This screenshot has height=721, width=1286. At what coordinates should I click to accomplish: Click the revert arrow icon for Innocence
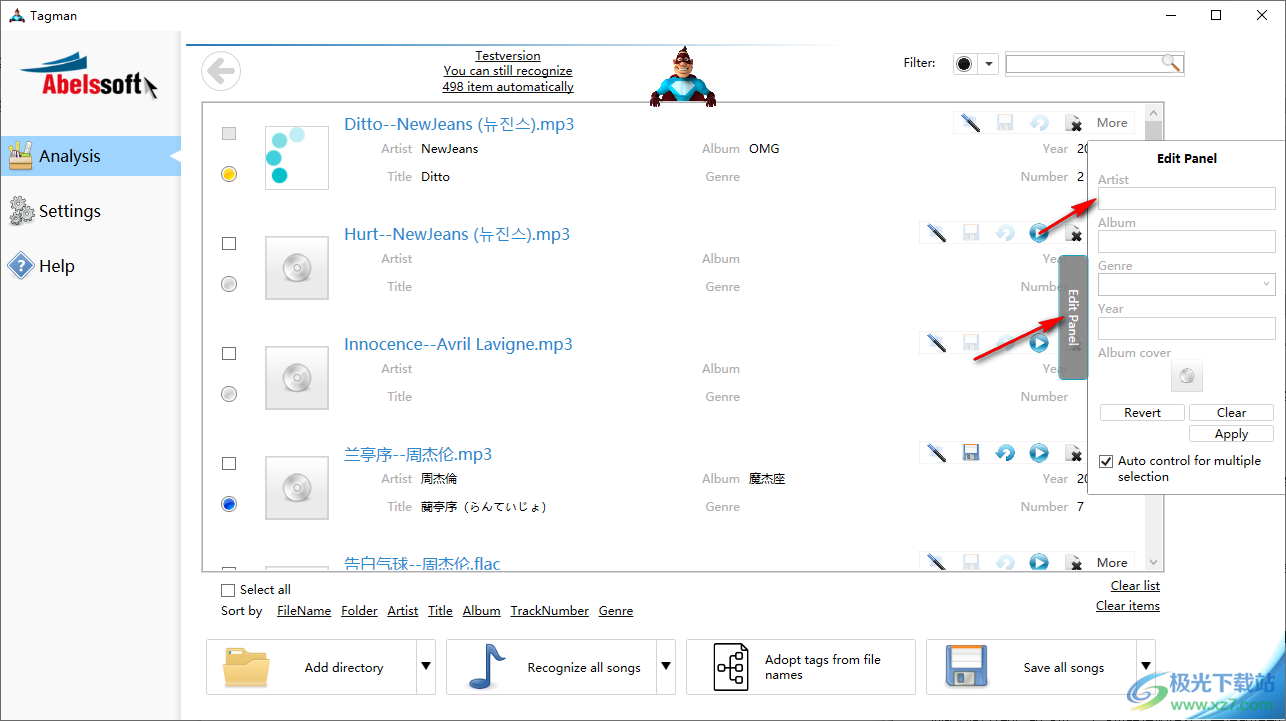click(x=1004, y=342)
